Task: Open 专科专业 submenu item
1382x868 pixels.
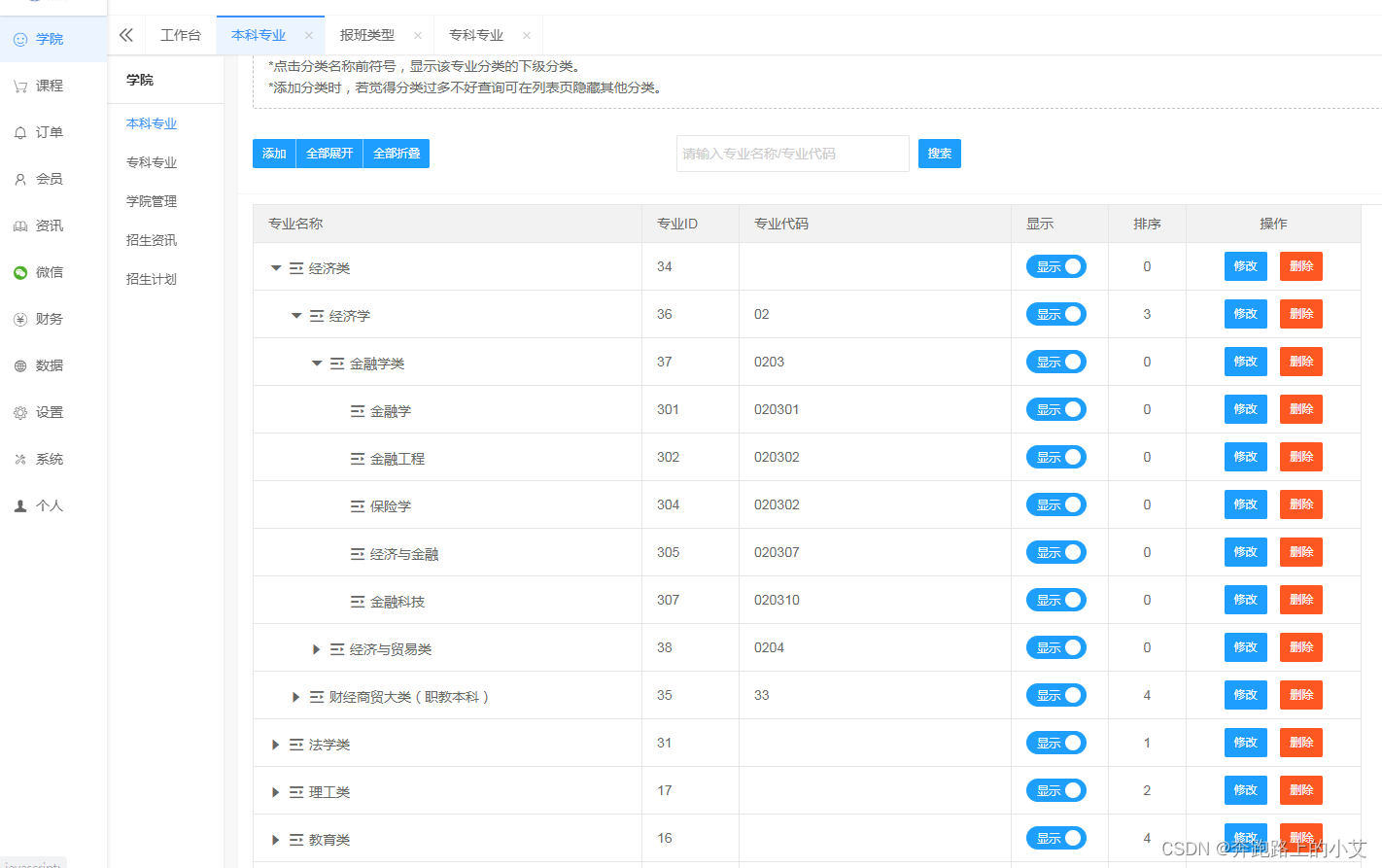Action: [x=152, y=162]
